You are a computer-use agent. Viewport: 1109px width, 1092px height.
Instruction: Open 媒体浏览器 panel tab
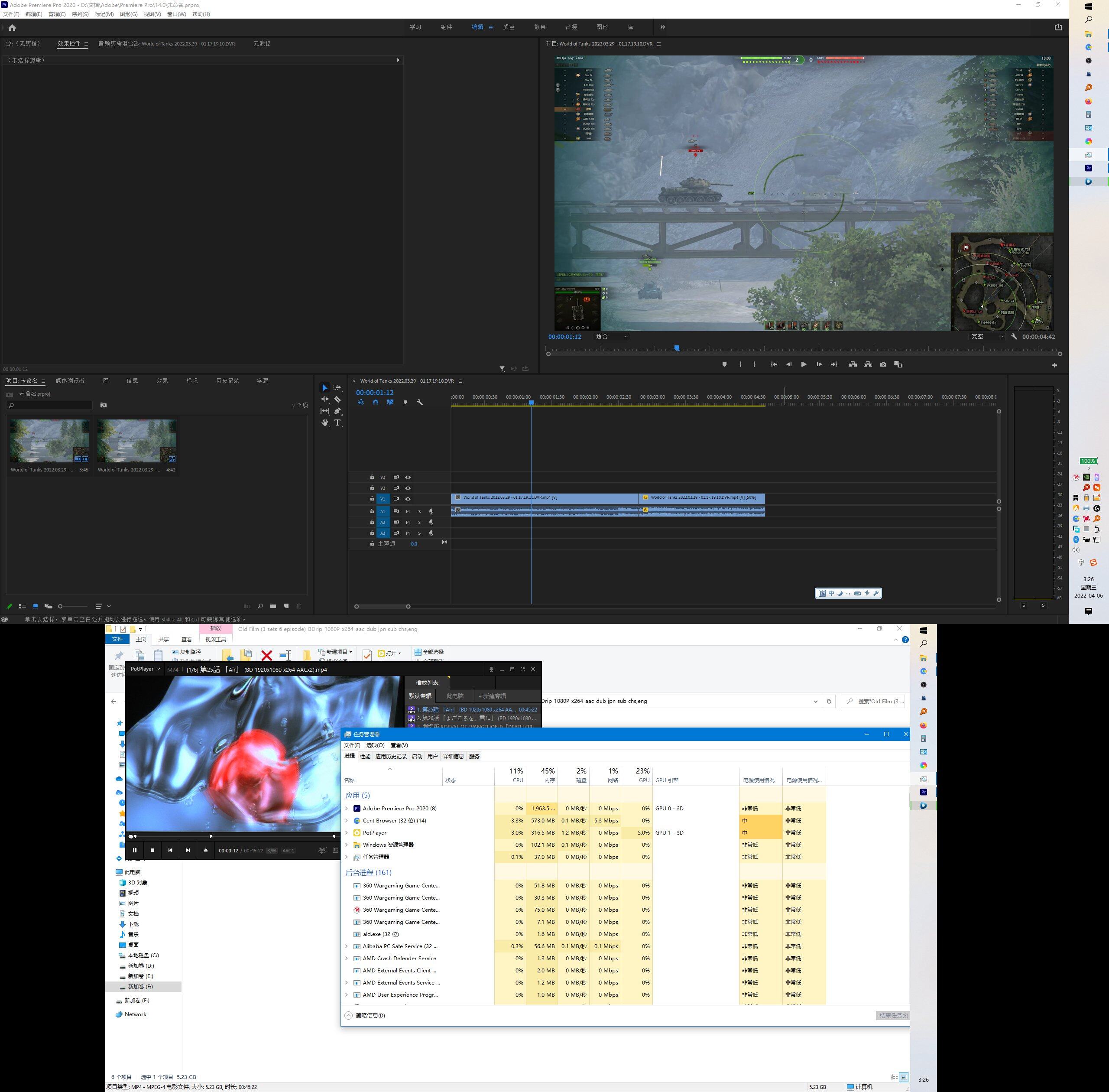tap(70, 381)
